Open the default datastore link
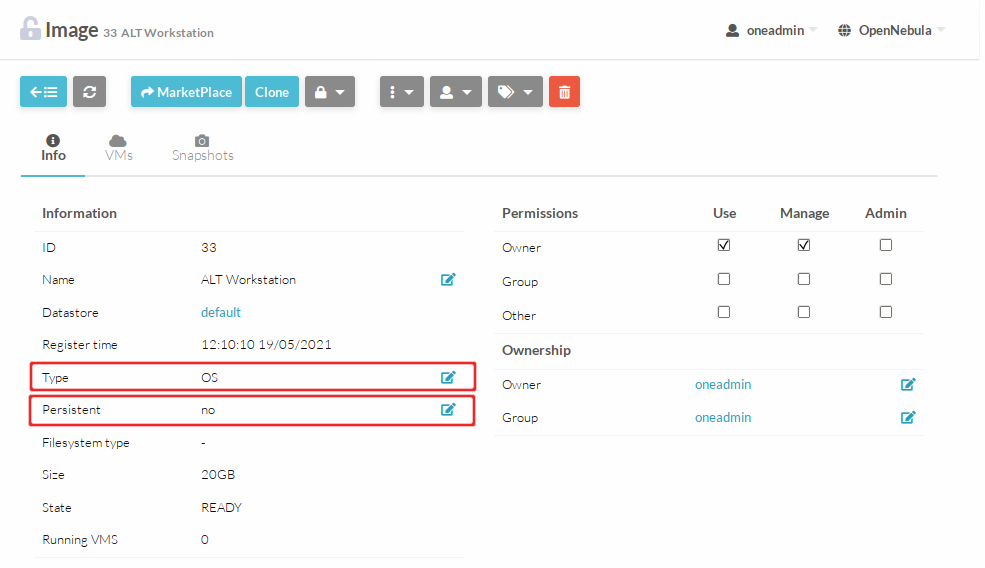The height and width of the screenshot is (568, 985). pos(220,312)
